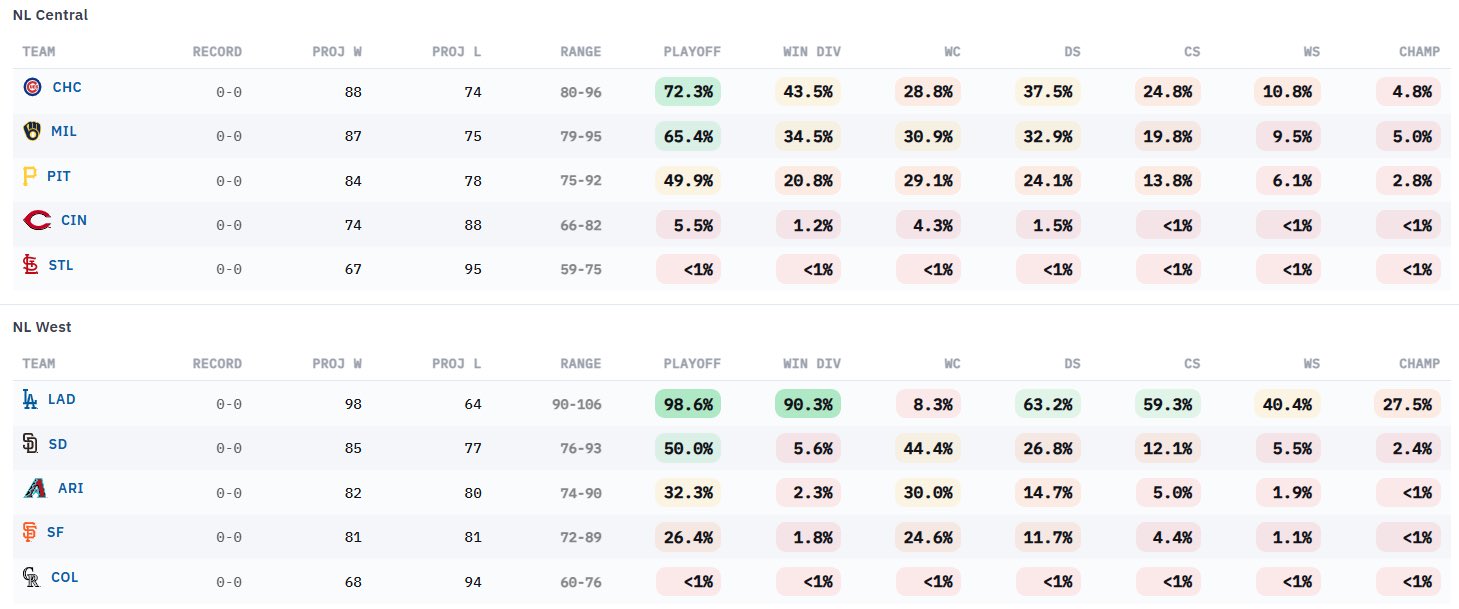Open the COL team link

(x=64, y=578)
